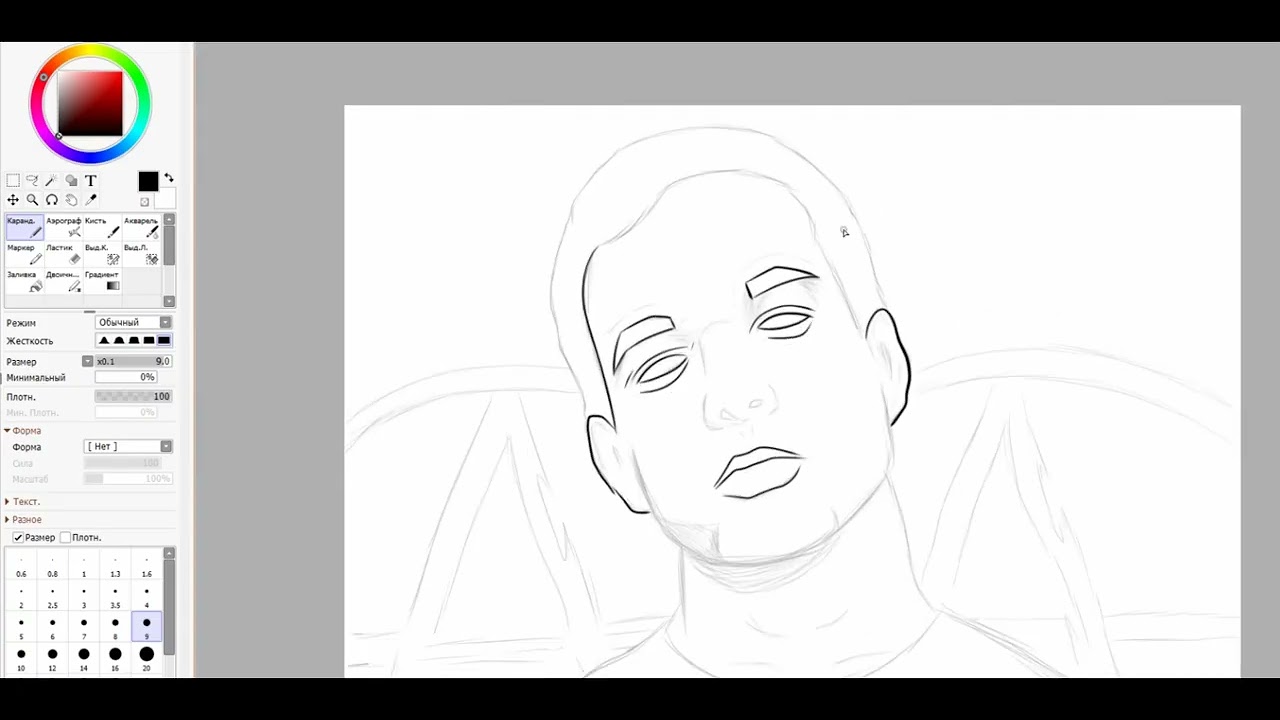Click the white background color swatch

click(x=166, y=199)
